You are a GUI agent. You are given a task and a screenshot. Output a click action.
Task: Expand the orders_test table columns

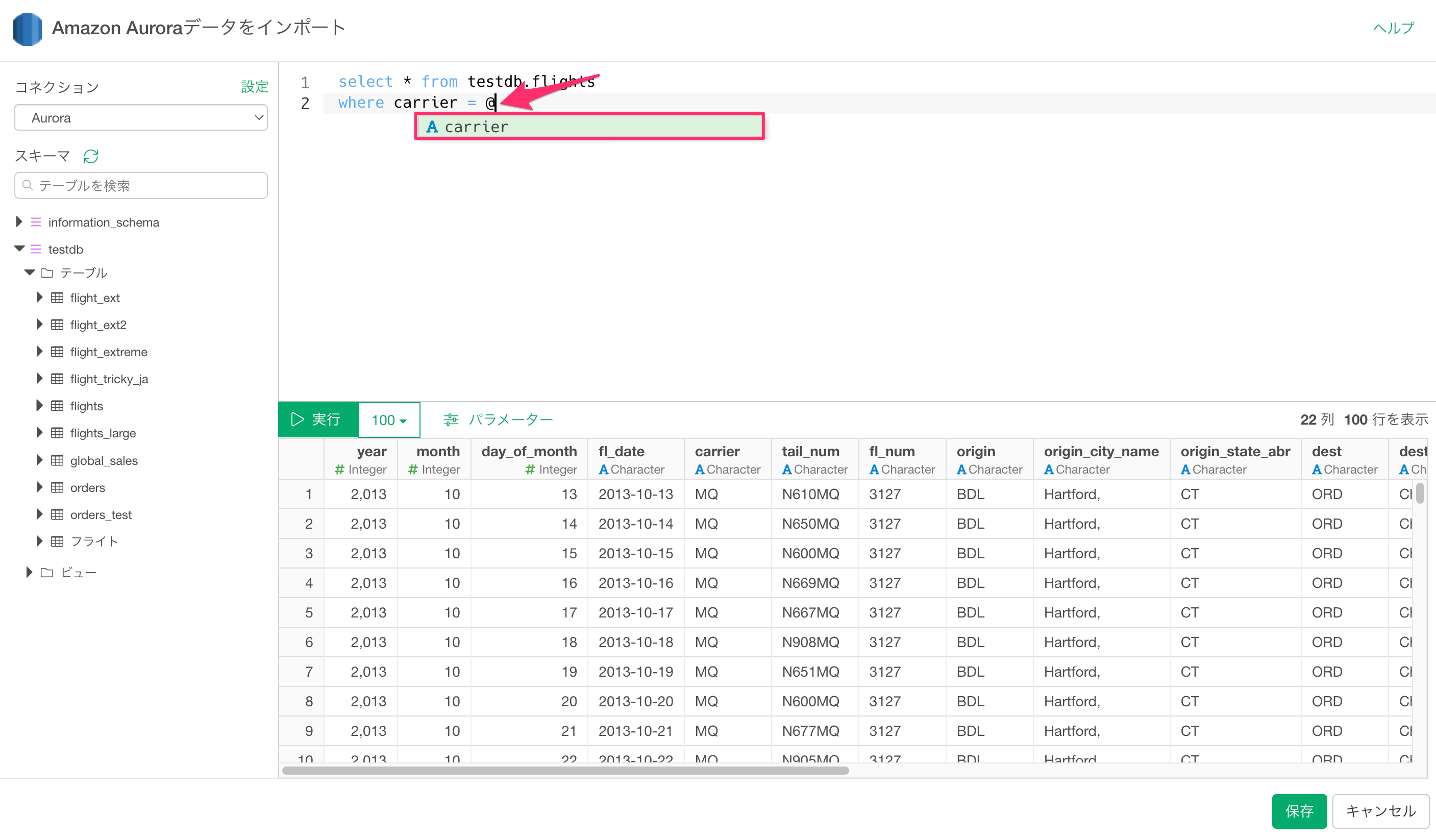click(x=39, y=514)
